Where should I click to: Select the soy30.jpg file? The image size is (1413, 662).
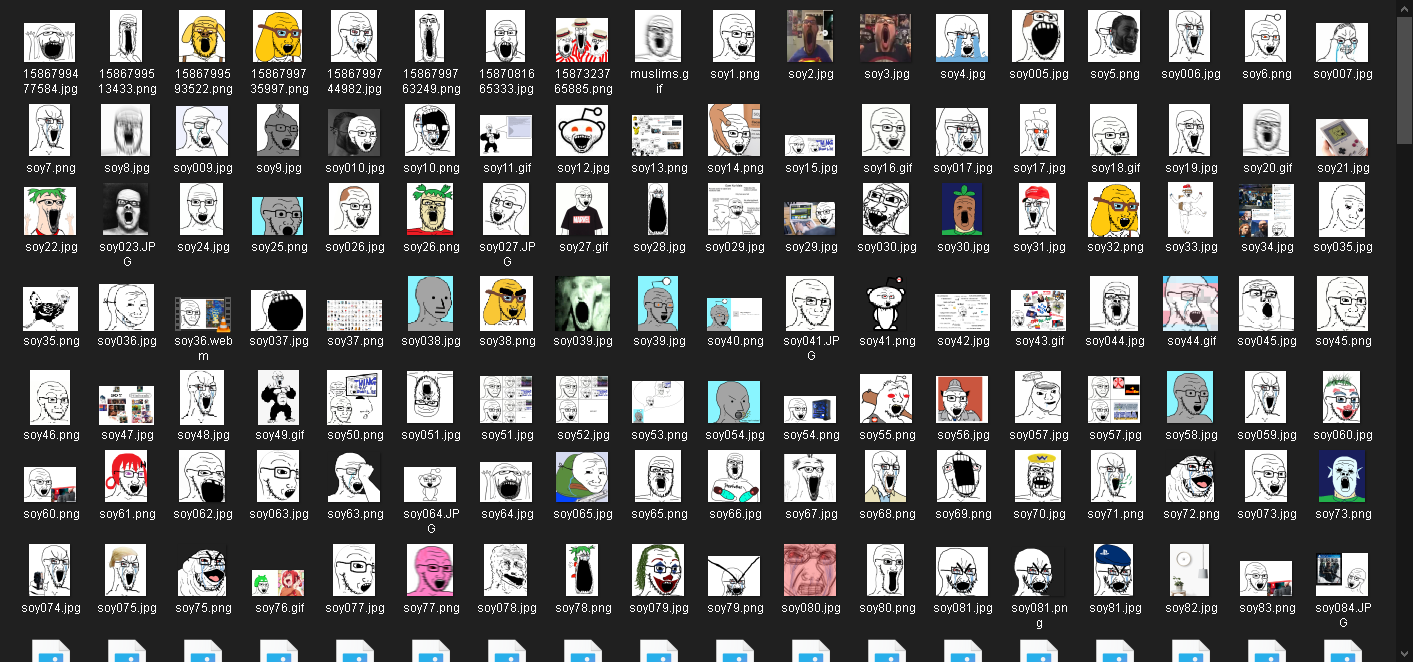coord(962,210)
